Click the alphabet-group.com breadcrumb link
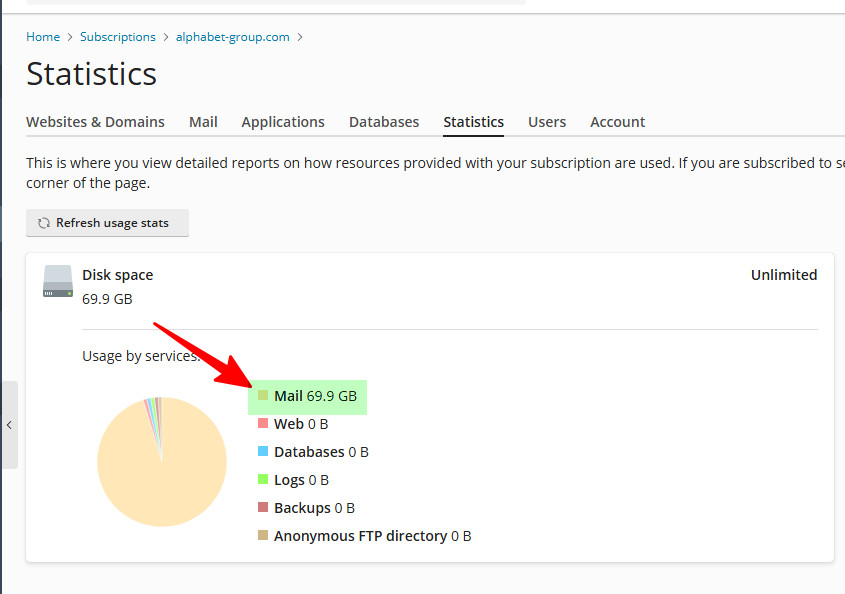This screenshot has height=594, width=845. click(x=232, y=37)
